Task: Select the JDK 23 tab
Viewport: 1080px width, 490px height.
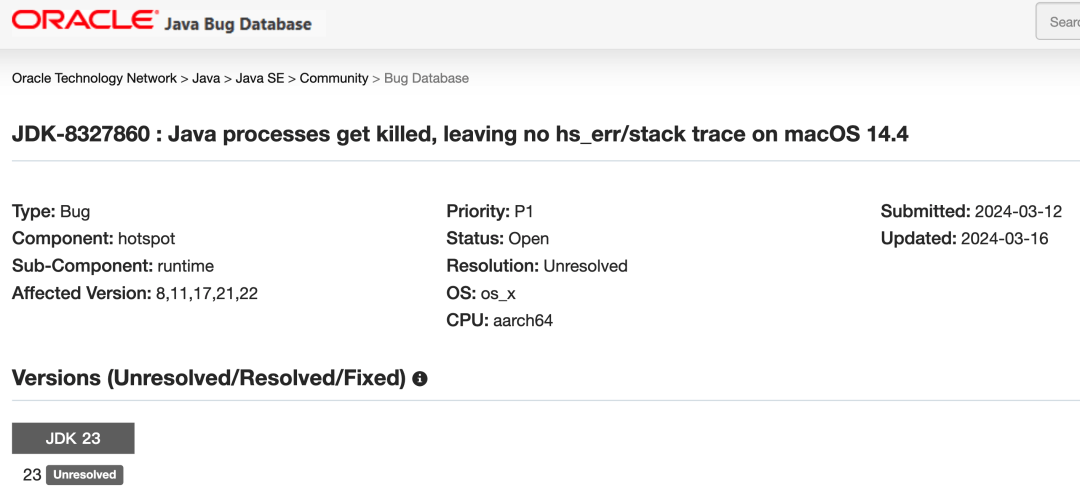Action: [x=73, y=438]
